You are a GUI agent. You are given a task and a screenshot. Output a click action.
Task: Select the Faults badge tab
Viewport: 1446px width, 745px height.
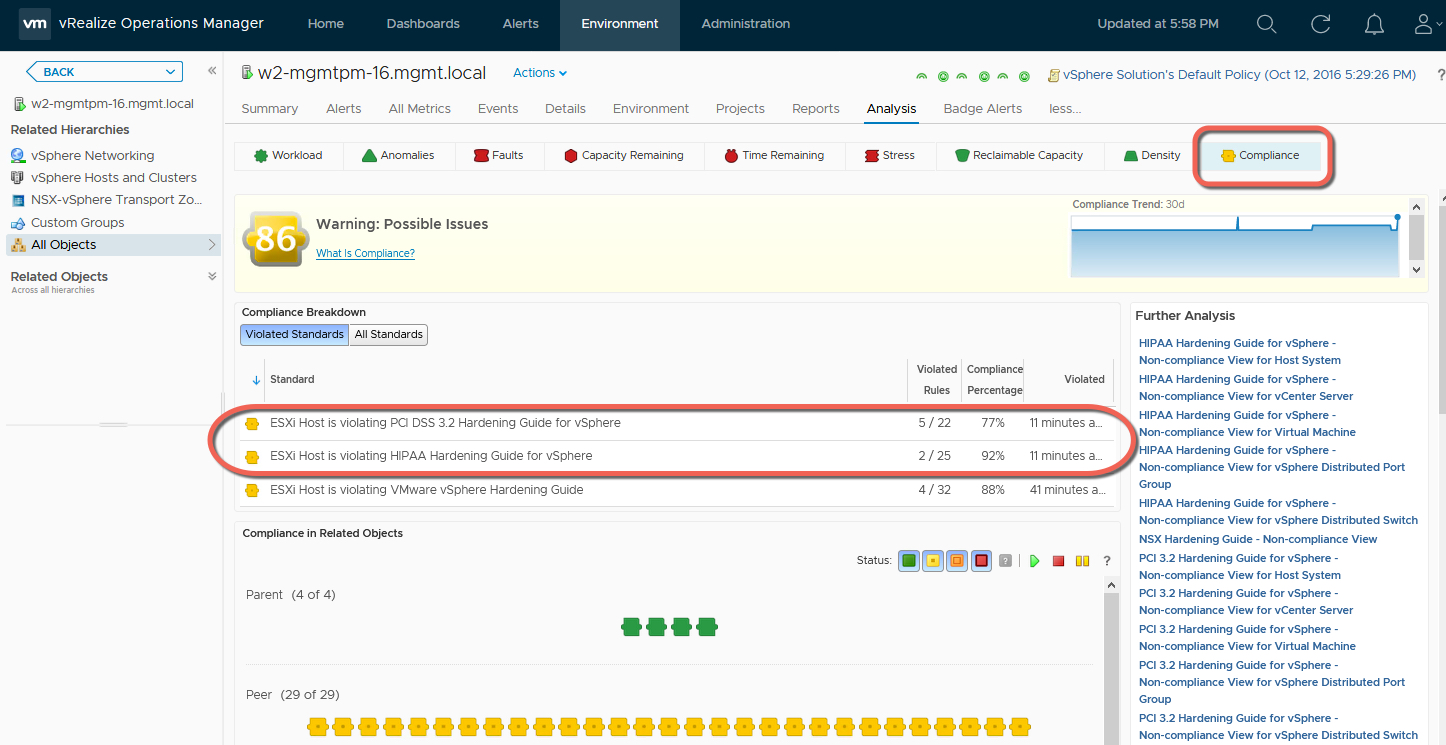(x=499, y=155)
